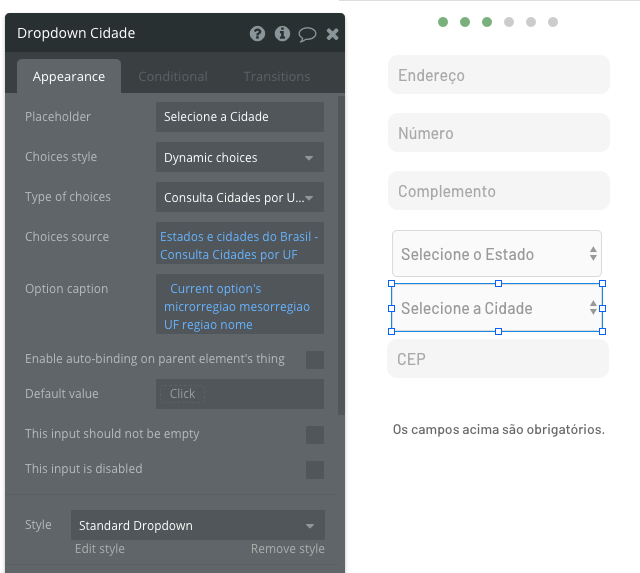Click the fourth gray progress dot

[x=509, y=22]
